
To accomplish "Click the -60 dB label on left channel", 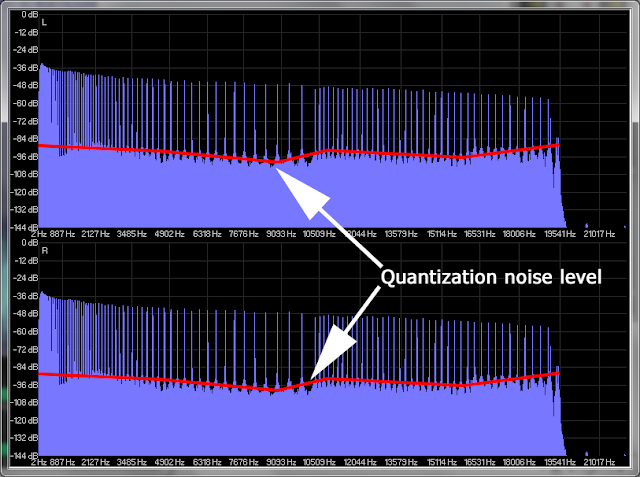I will point(26,103).
